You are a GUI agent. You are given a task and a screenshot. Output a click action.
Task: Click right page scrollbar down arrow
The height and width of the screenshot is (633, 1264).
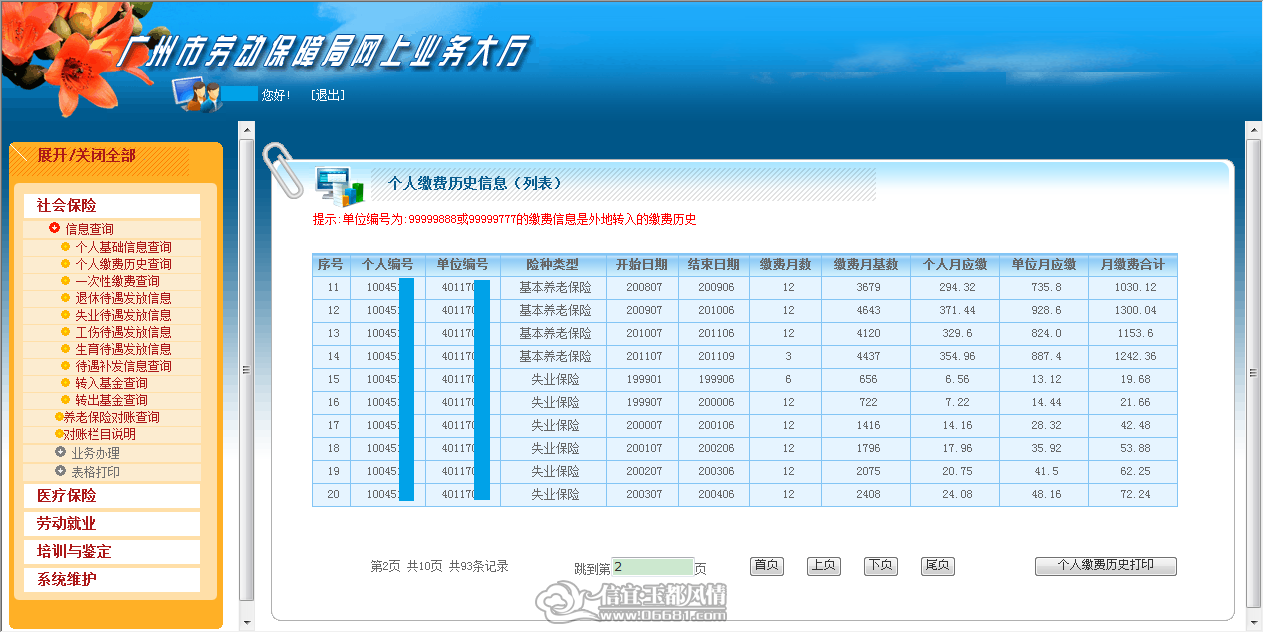point(1253,622)
